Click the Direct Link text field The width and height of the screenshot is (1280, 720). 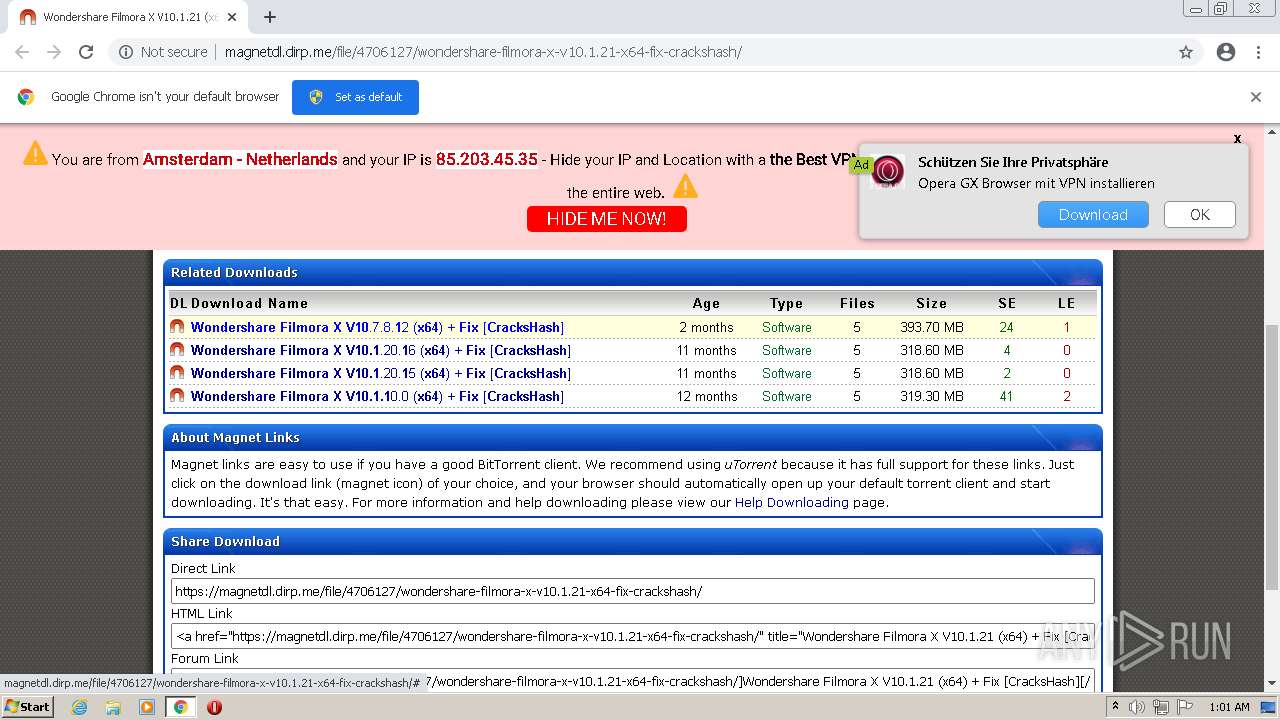pyautogui.click(x=633, y=591)
